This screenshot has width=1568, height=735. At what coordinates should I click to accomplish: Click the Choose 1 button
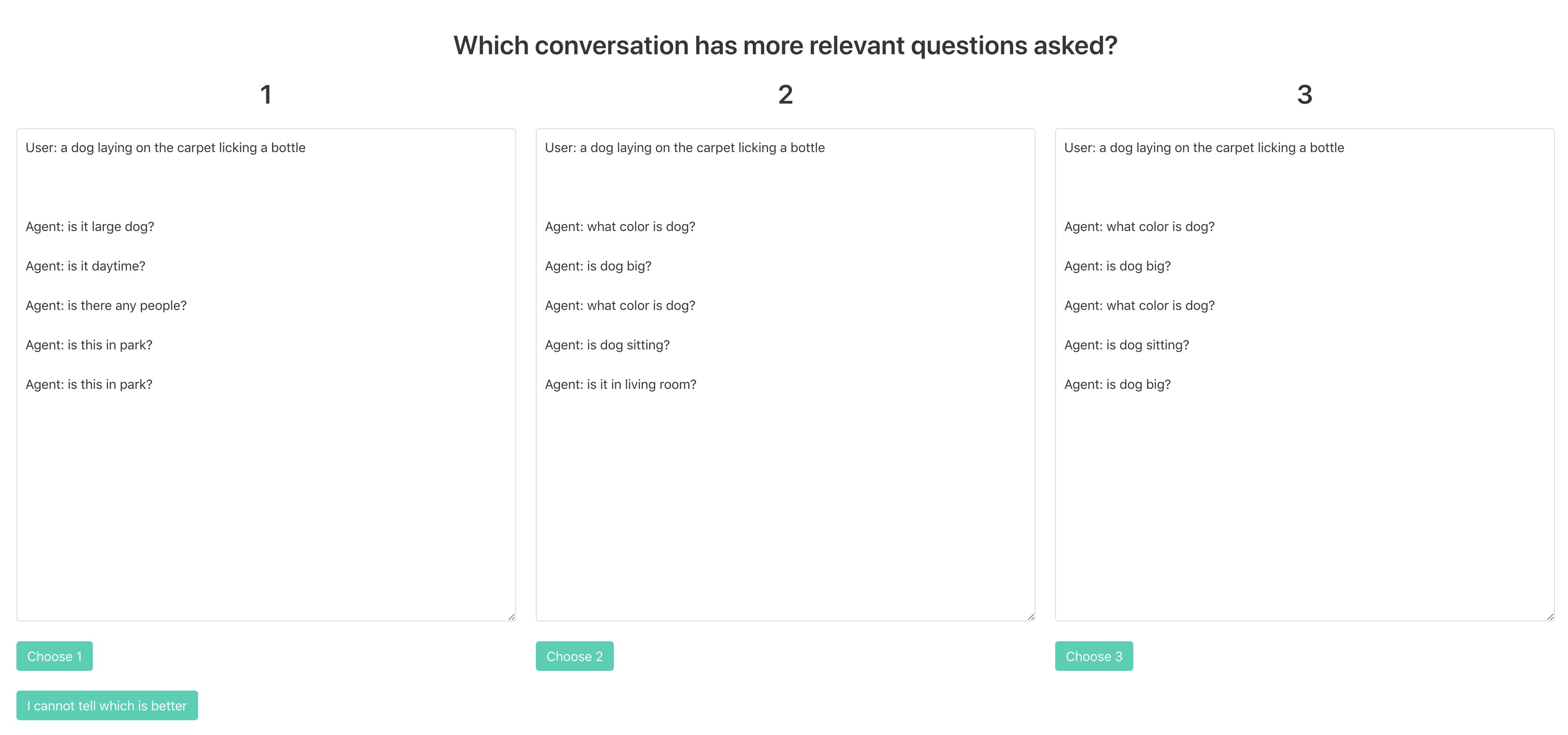pyautogui.click(x=54, y=656)
